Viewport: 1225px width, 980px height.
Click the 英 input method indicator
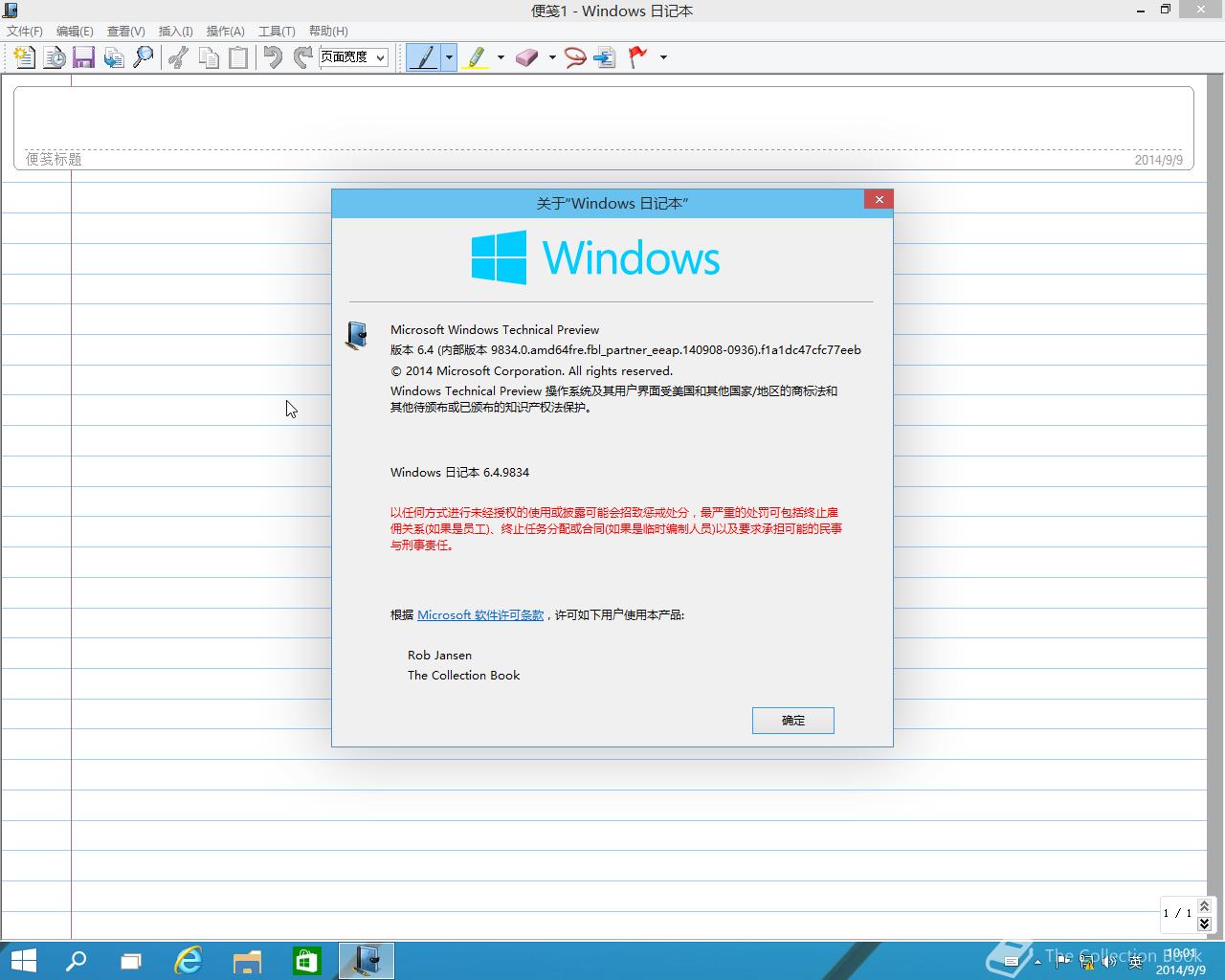click(1135, 962)
